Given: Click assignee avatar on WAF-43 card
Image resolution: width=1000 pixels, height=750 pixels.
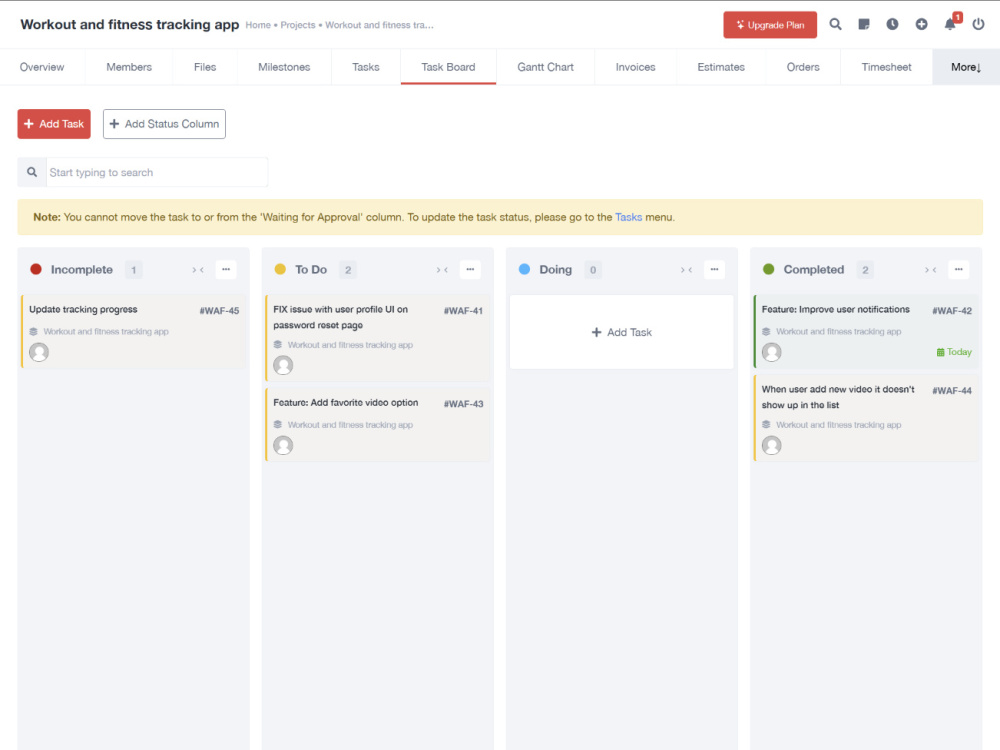Looking at the screenshot, I should 283,445.
